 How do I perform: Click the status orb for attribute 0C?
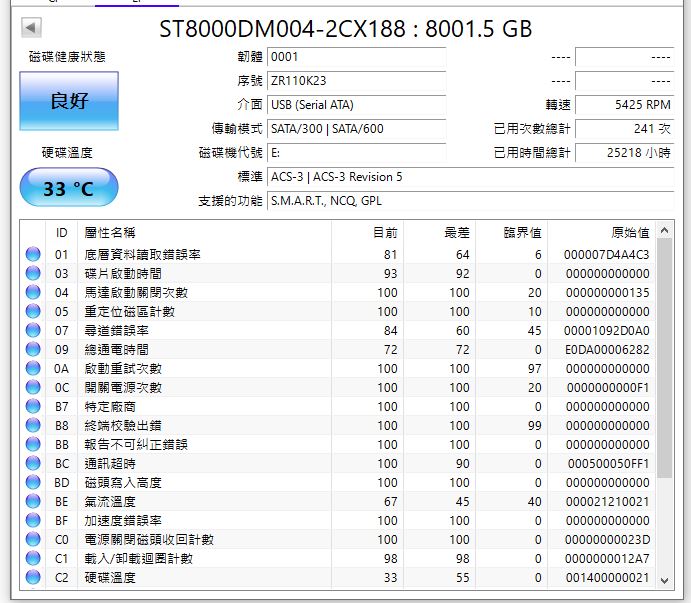(x=33, y=387)
